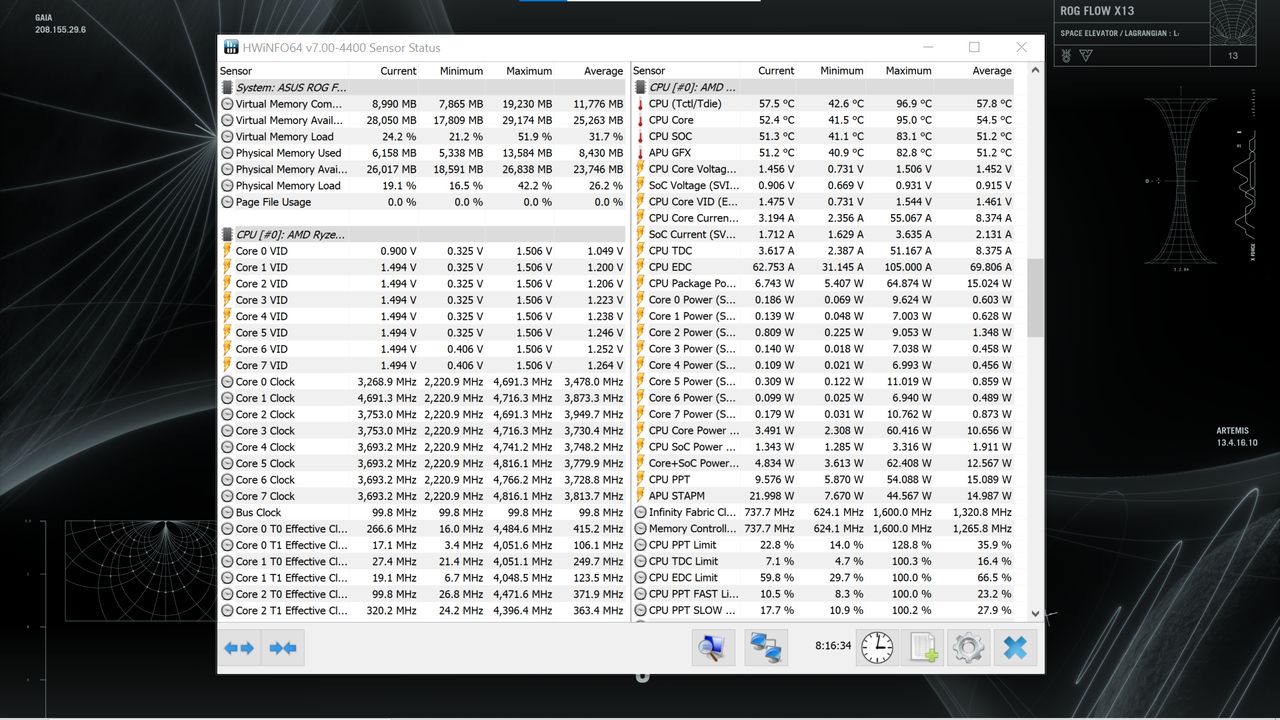Select the SoC Voltage row
1280x720 pixels.
[x=823, y=185]
